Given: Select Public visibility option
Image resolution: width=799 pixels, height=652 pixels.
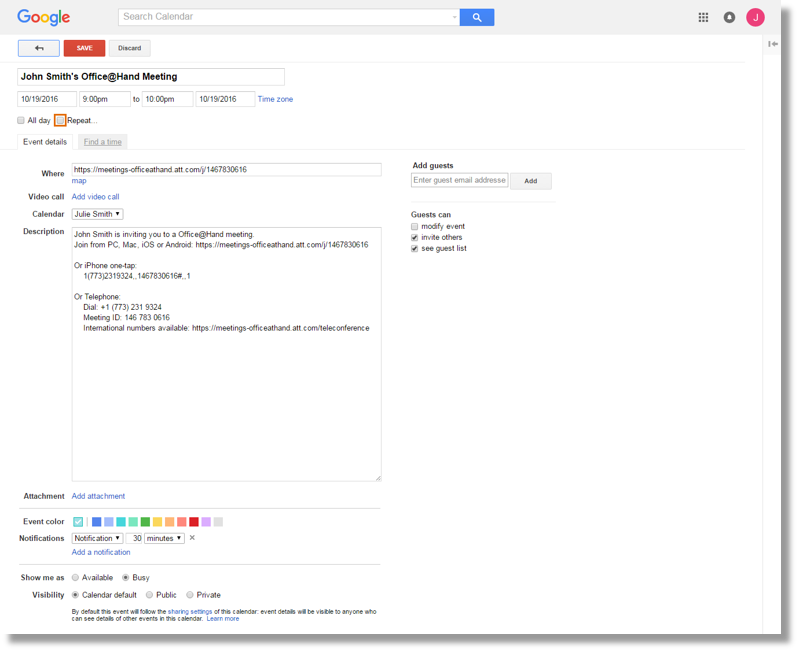Looking at the screenshot, I should (x=149, y=595).
